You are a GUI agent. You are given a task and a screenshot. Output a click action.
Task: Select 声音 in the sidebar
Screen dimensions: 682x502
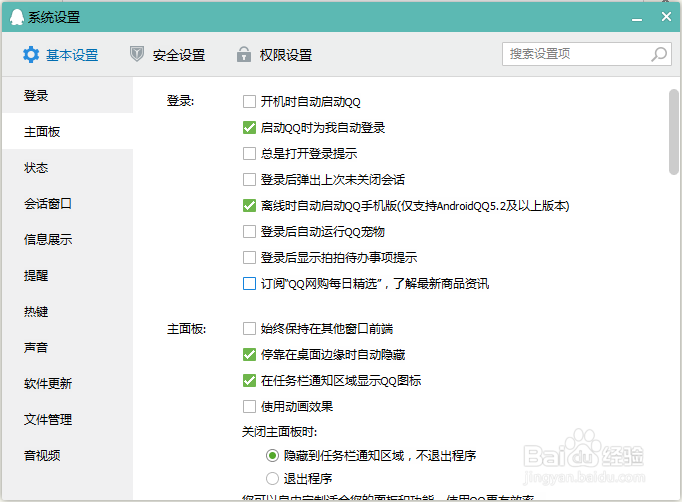tap(67, 348)
